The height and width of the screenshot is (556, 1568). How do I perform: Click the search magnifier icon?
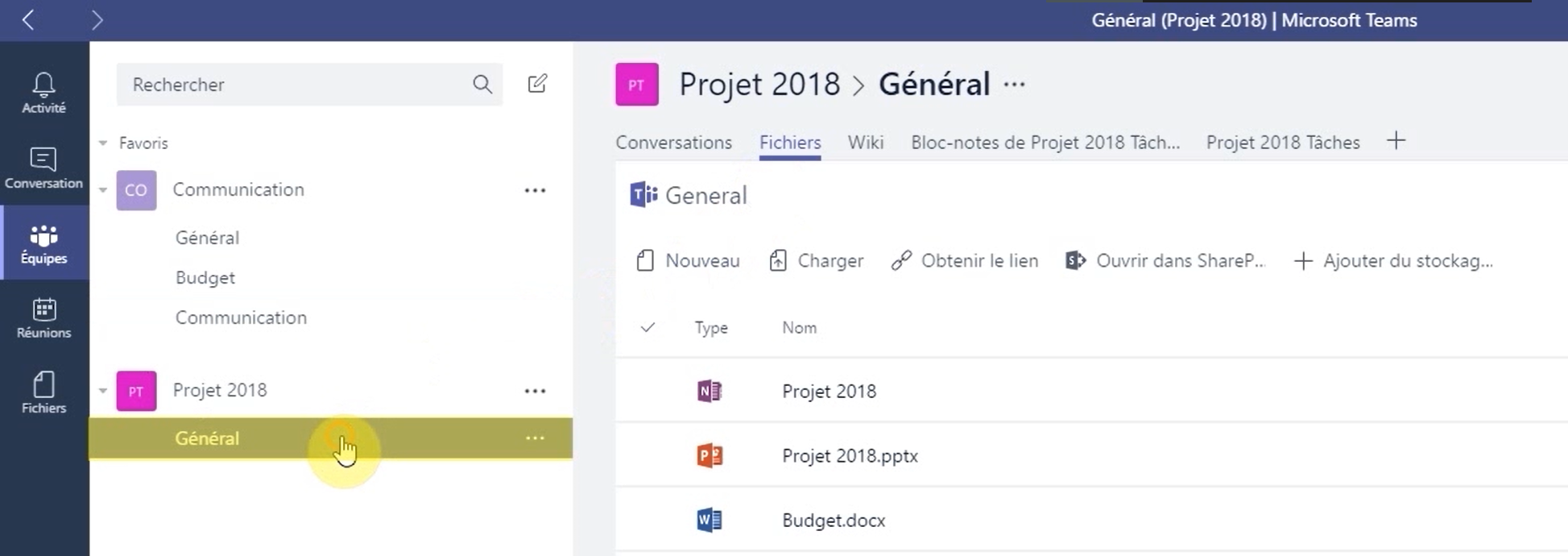tap(482, 84)
